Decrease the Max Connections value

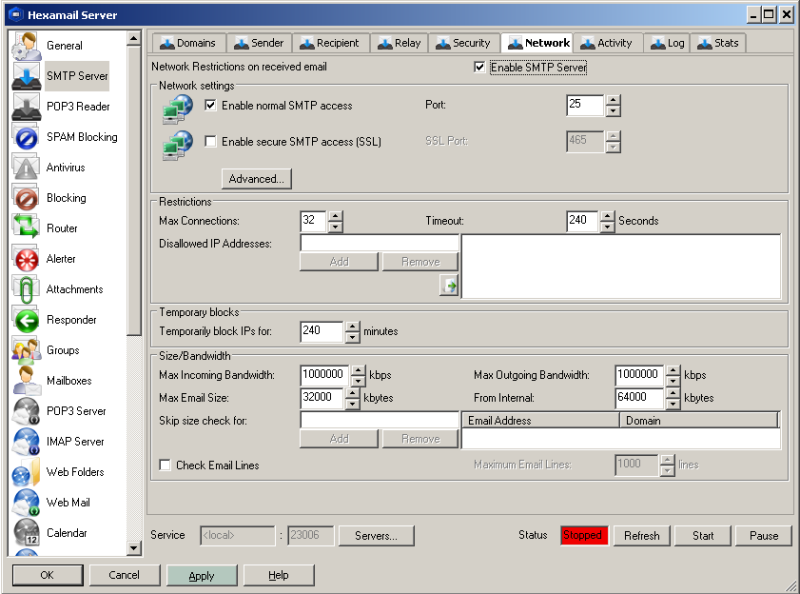click(336, 226)
